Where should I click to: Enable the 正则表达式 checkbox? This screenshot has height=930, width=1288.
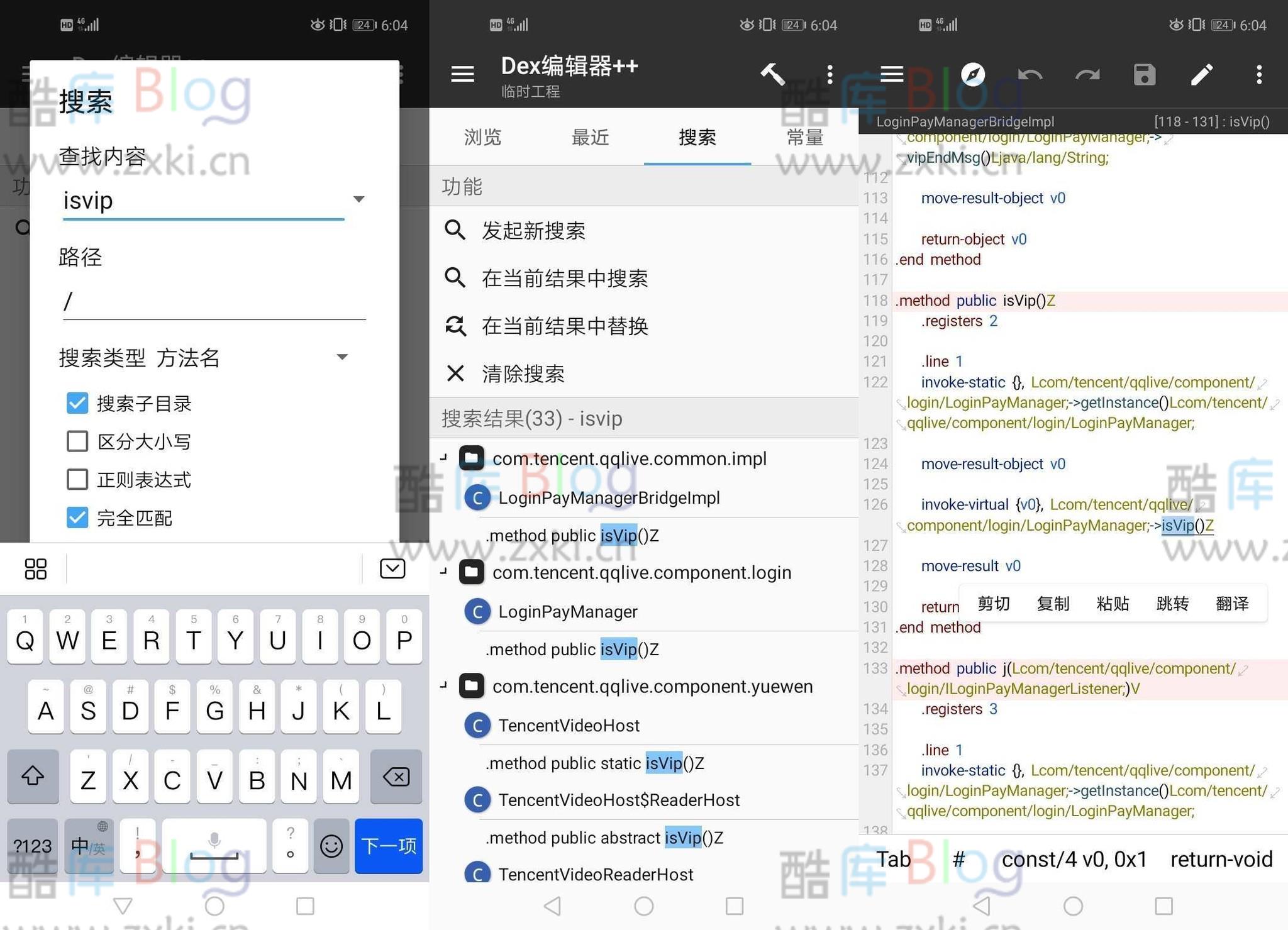[x=77, y=480]
